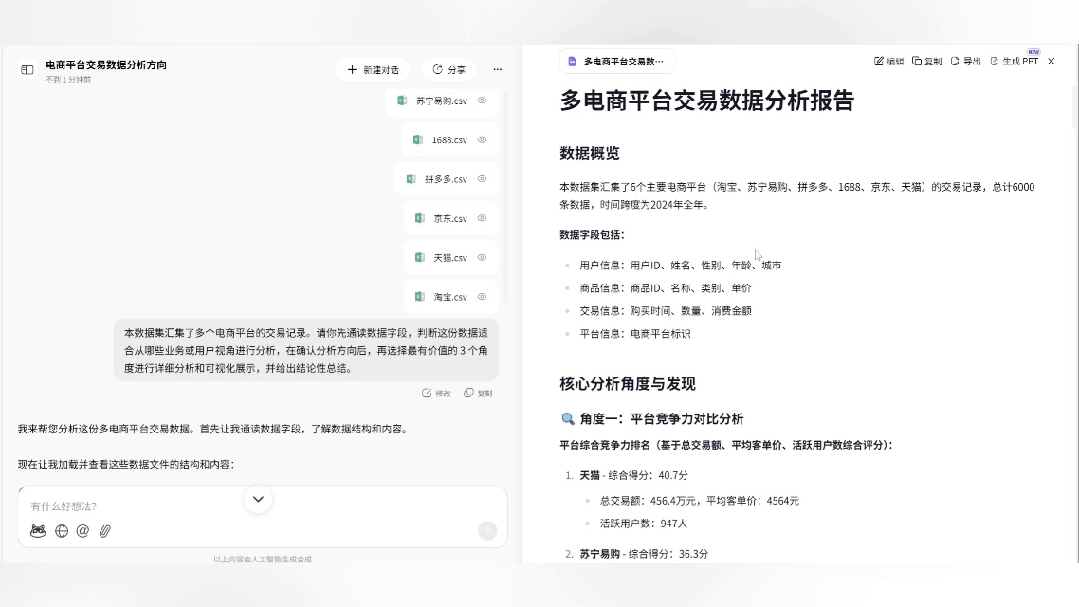Click the @ mention icon below input box
Screen dimensions: 1079x607
[82, 531]
